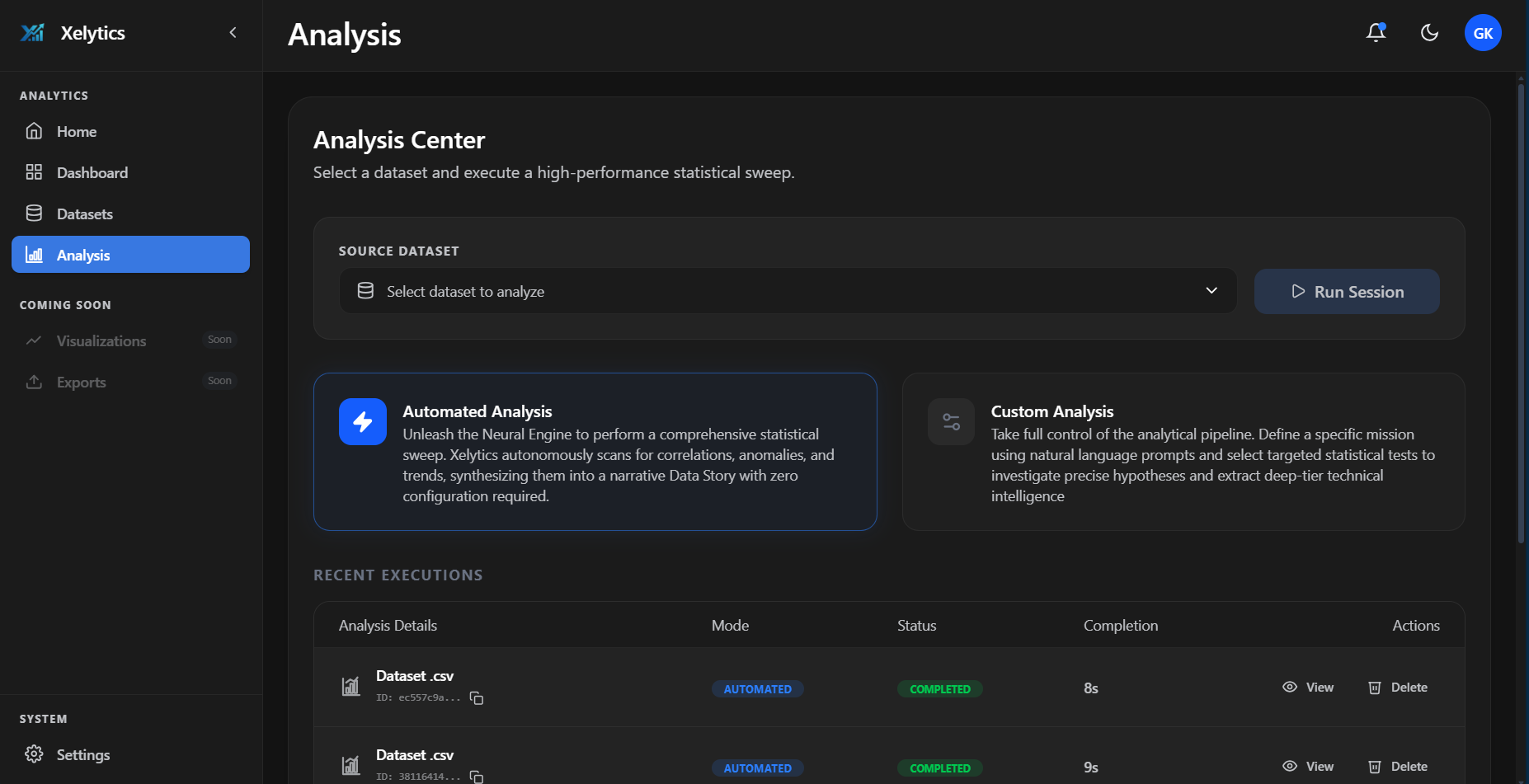This screenshot has height=784, width=1529.
Task: Select the Dashboard icon in sidebar
Action: pos(34,171)
